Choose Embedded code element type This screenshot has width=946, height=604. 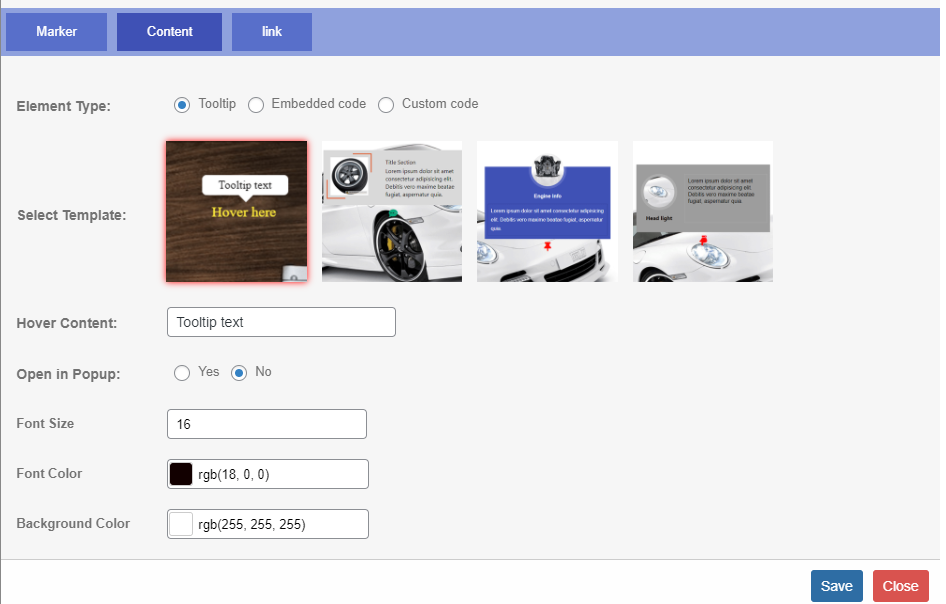256,105
